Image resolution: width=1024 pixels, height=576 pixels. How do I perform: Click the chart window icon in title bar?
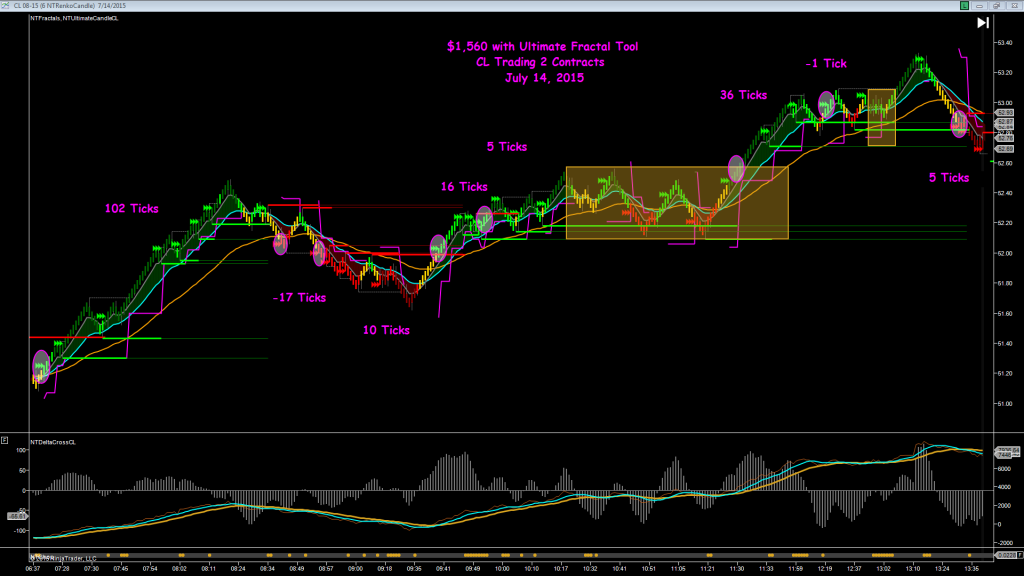tap(5, 5)
